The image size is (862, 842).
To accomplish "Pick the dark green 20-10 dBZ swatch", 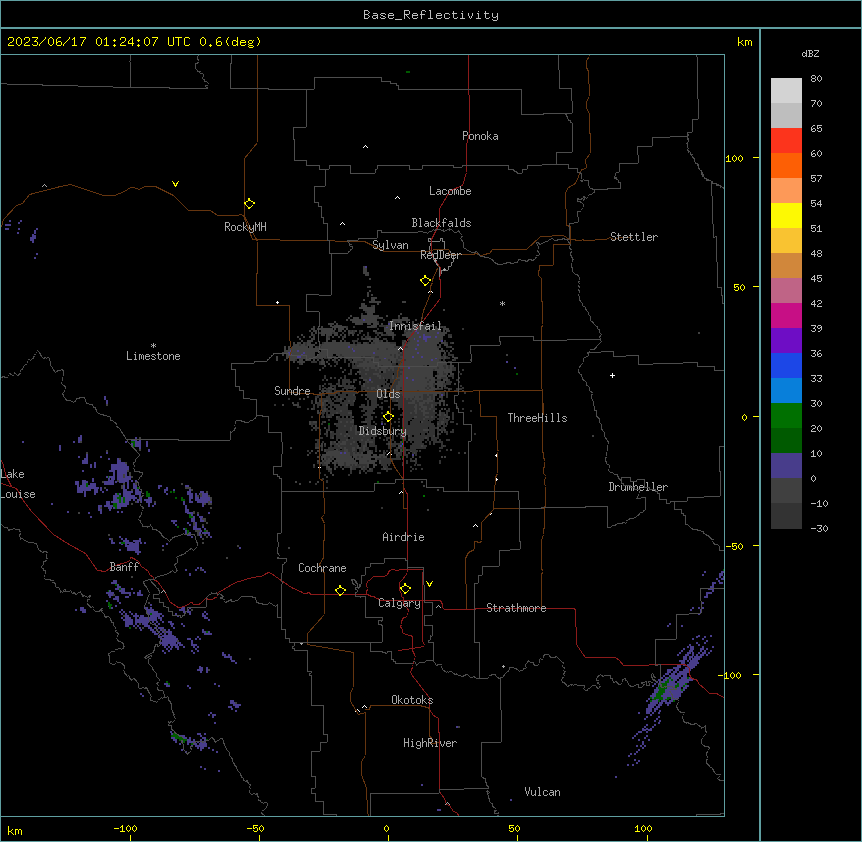I will click(786, 441).
